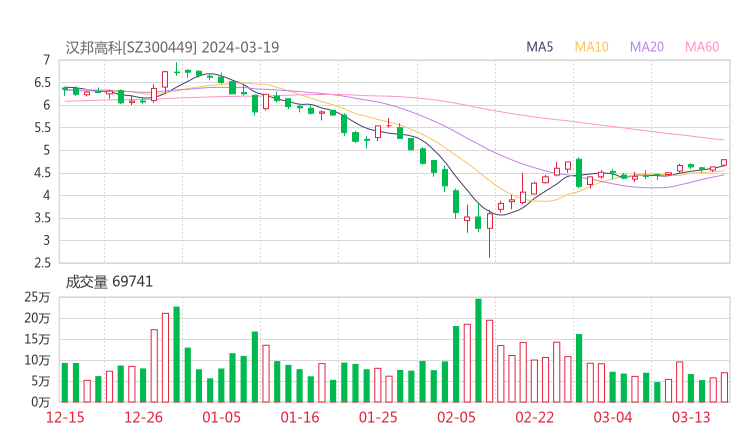The image size is (740, 440).
Task: Select the MA5 legend label
Action: [x=539, y=47]
